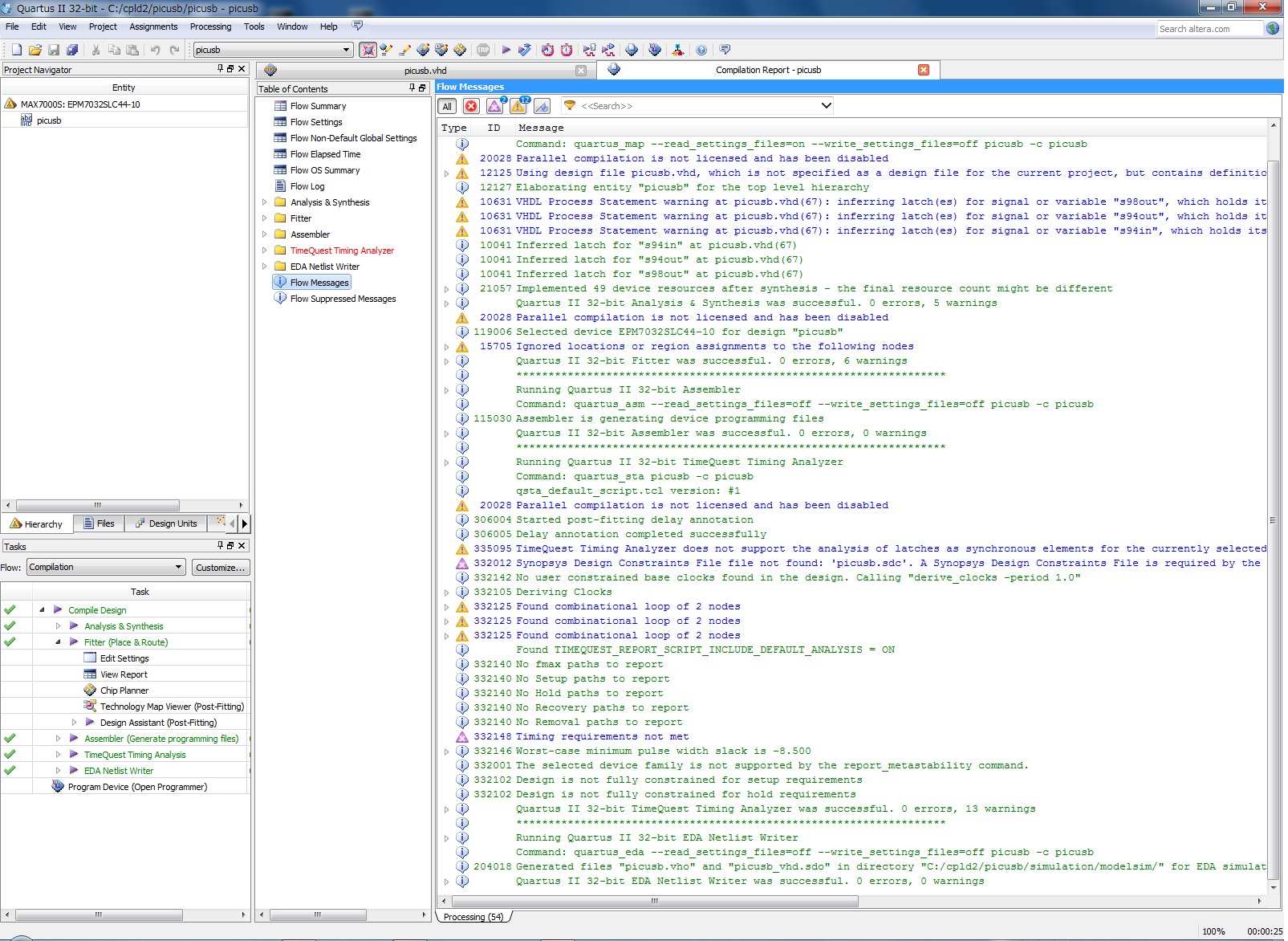Click the first red clock TimeQuest icon

pos(547,50)
